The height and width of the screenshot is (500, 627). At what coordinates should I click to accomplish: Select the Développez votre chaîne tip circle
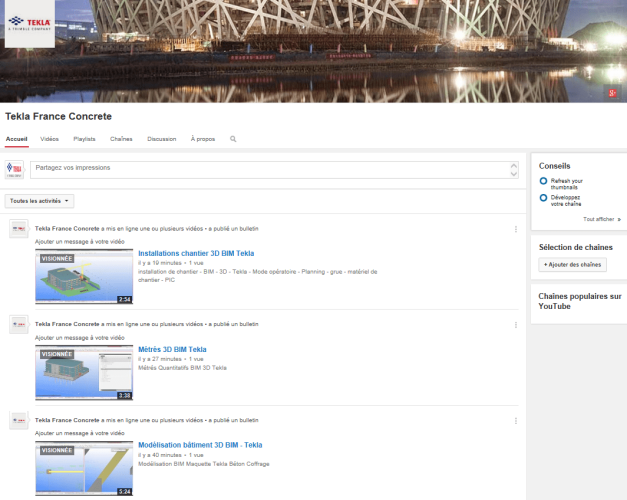point(543,198)
